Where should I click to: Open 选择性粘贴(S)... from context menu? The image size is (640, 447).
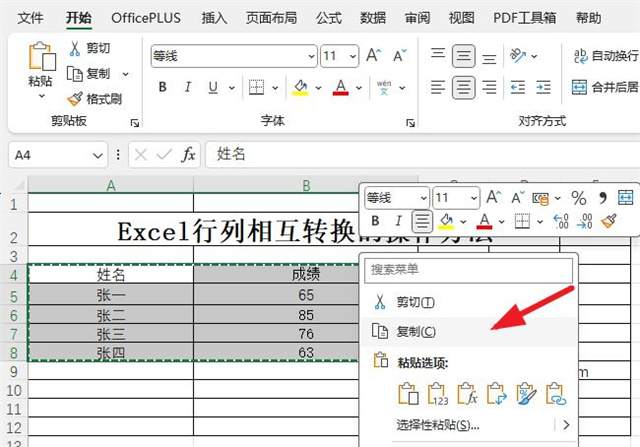click(469, 425)
